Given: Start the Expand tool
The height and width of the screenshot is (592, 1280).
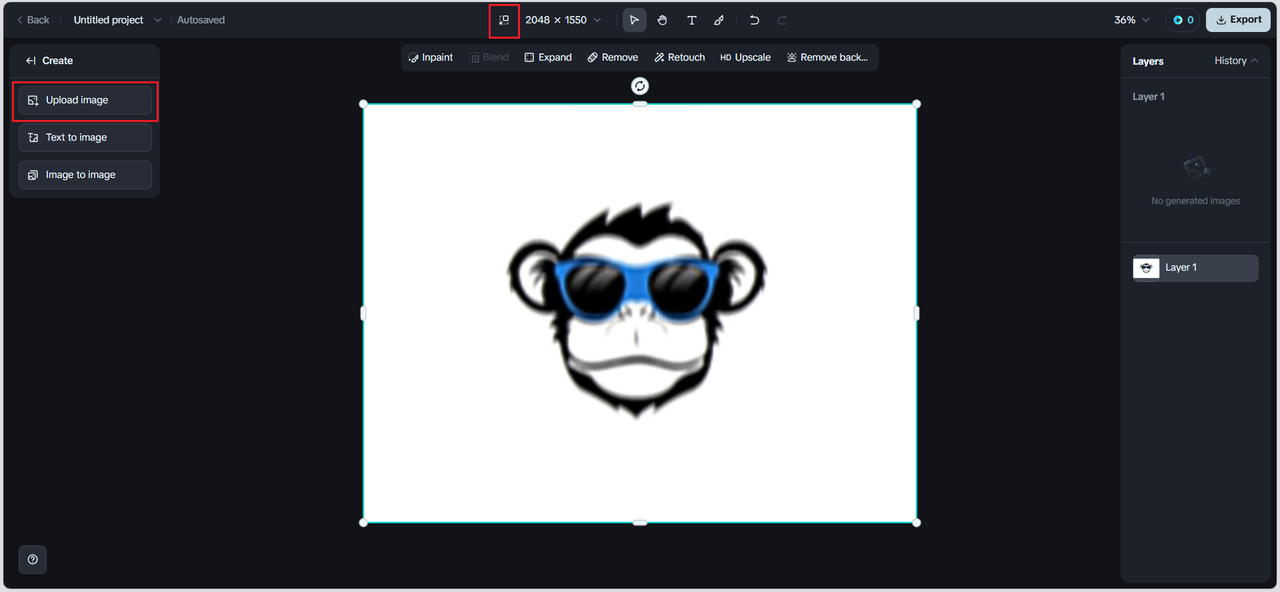Looking at the screenshot, I should [x=548, y=58].
